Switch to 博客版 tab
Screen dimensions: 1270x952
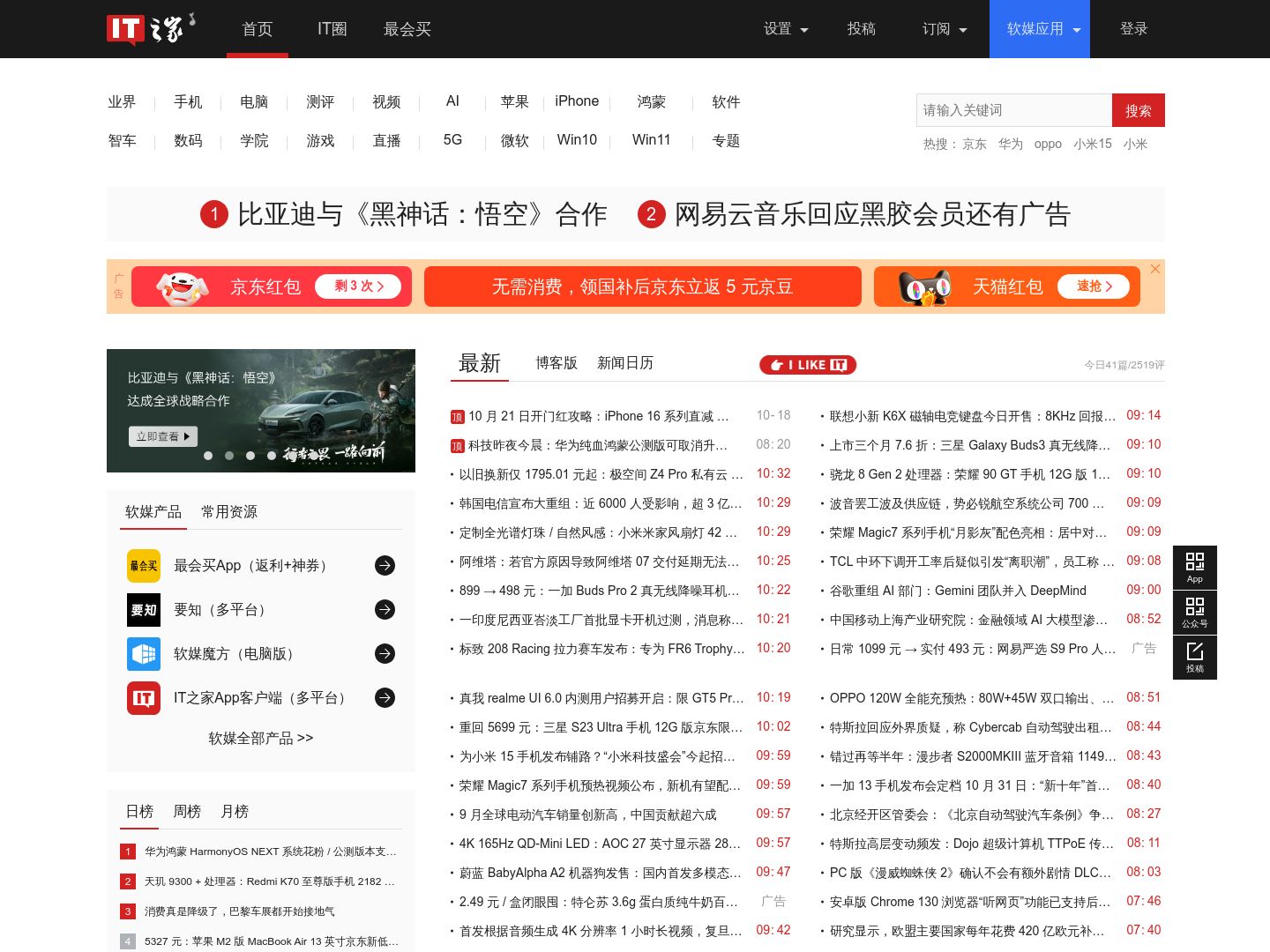[557, 363]
